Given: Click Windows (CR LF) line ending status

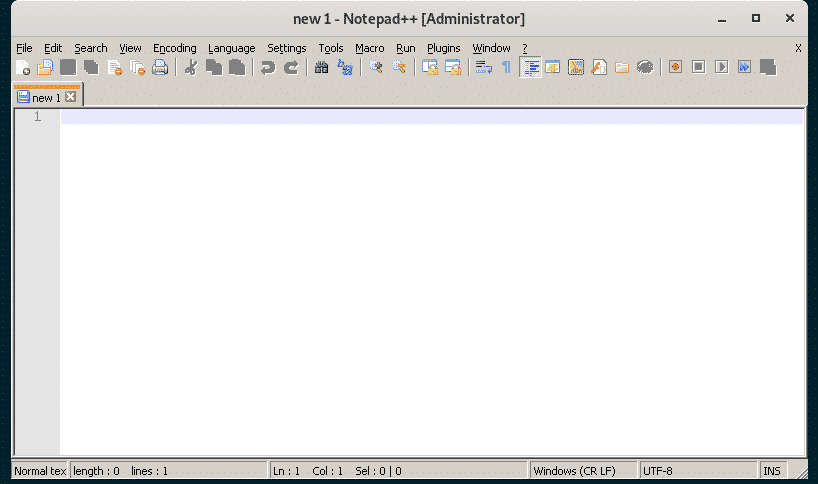Looking at the screenshot, I should pos(584,471).
